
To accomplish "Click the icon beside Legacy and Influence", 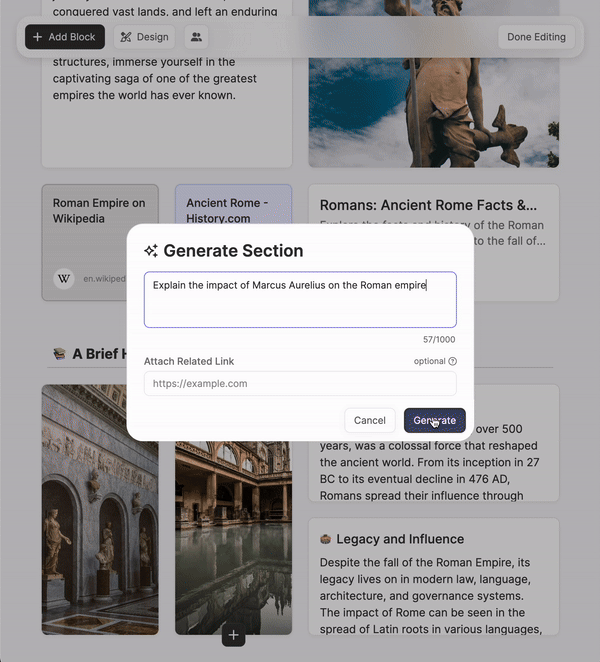I will 325,539.
